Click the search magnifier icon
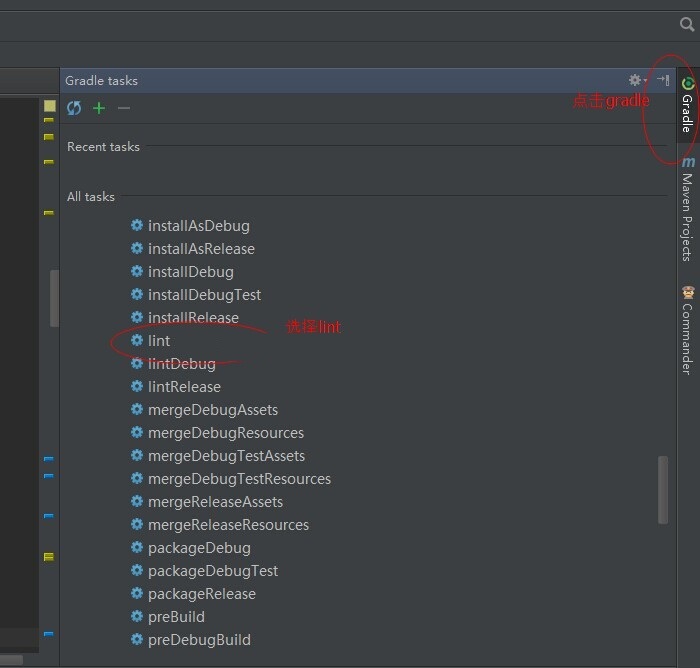The height and width of the screenshot is (668, 700). point(687,24)
